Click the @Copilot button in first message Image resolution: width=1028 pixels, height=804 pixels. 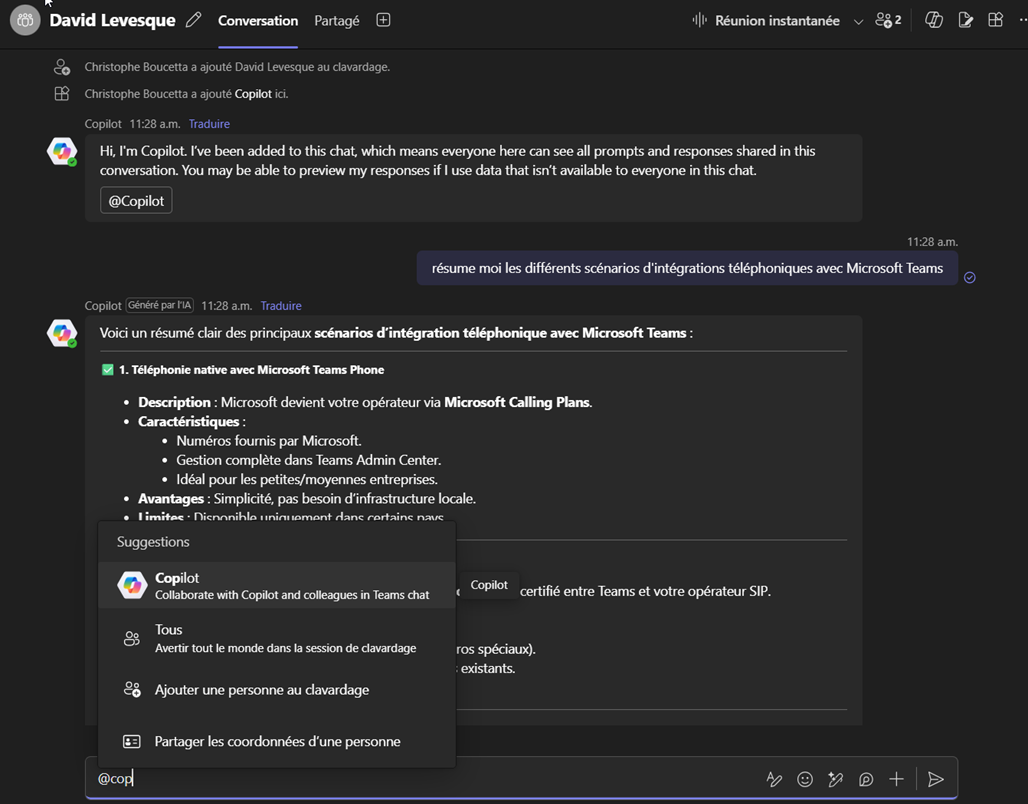pyautogui.click(x=136, y=200)
